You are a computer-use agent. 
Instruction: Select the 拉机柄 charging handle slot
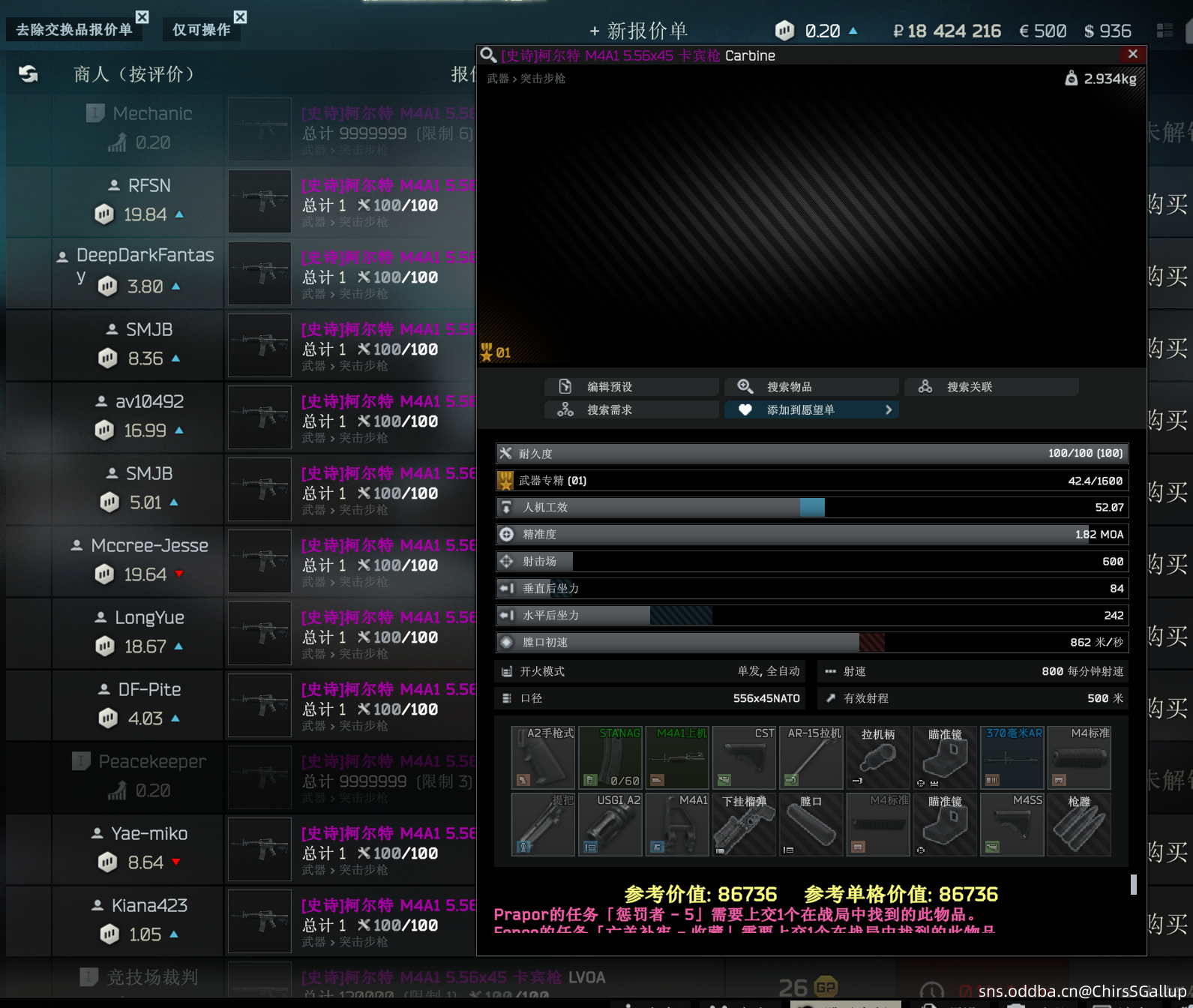point(878,757)
